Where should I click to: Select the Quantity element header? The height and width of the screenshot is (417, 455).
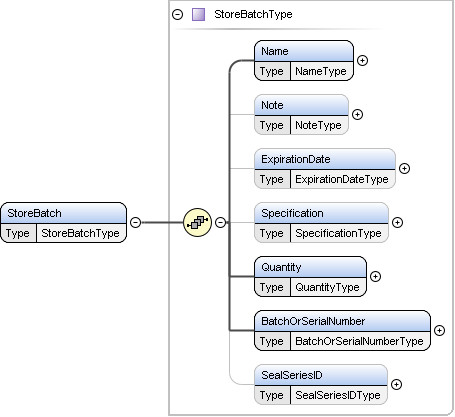point(310,267)
